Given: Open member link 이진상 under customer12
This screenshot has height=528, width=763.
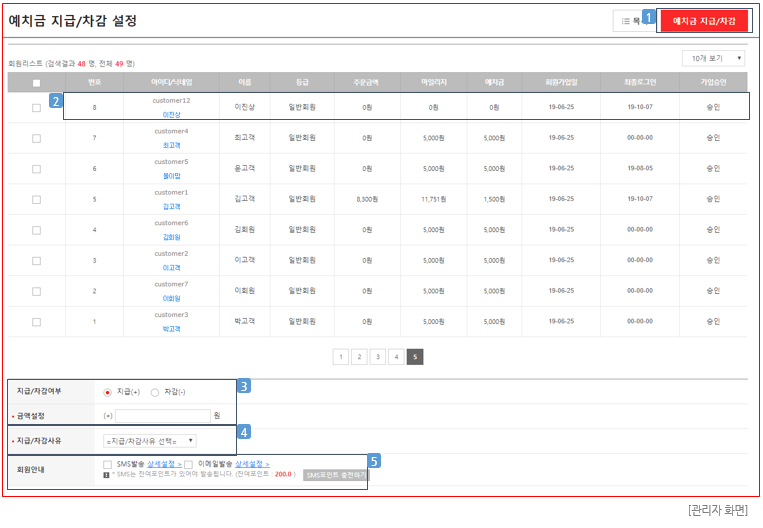Looking at the screenshot, I should coord(171,115).
